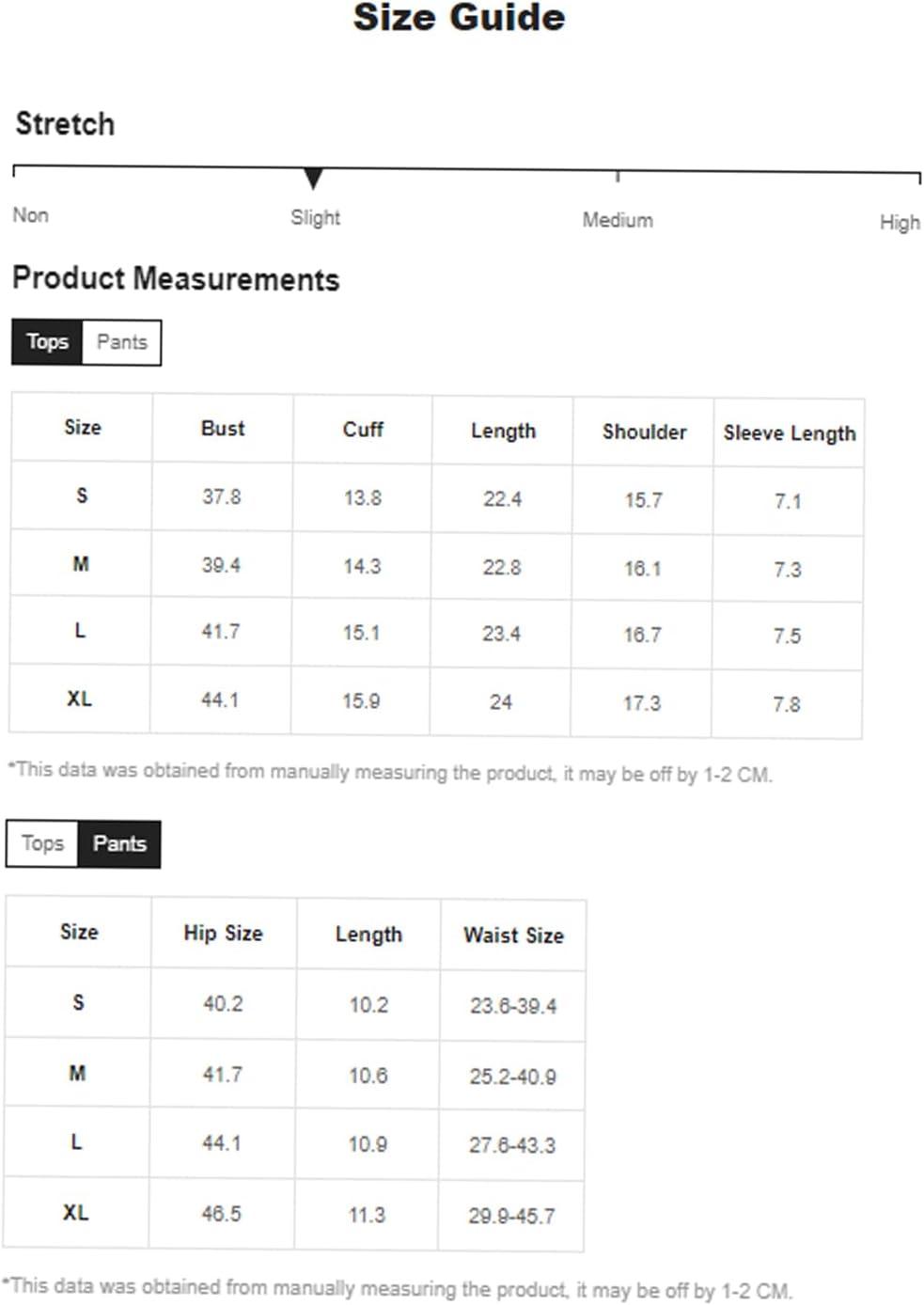Click the Cuff column header
The image size is (924, 1305).
click(363, 430)
